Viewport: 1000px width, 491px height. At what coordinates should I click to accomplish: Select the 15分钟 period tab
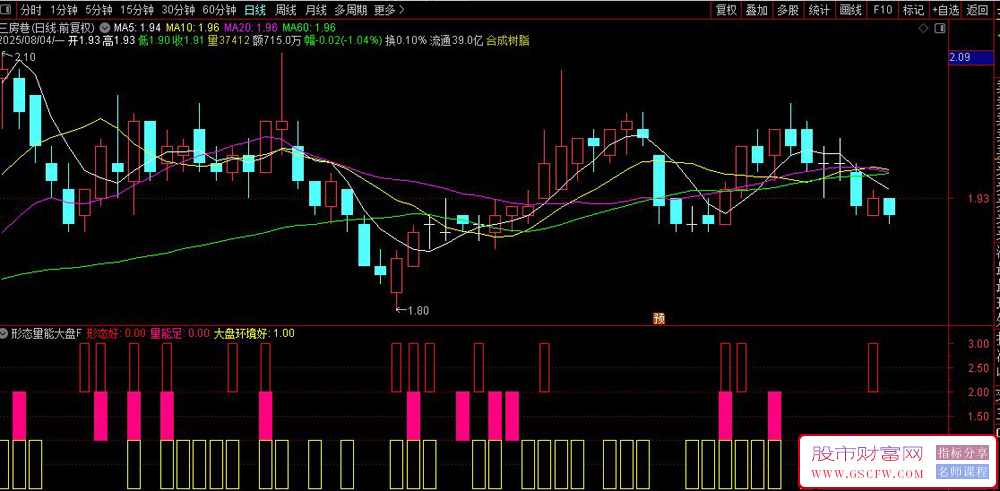point(136,10)
